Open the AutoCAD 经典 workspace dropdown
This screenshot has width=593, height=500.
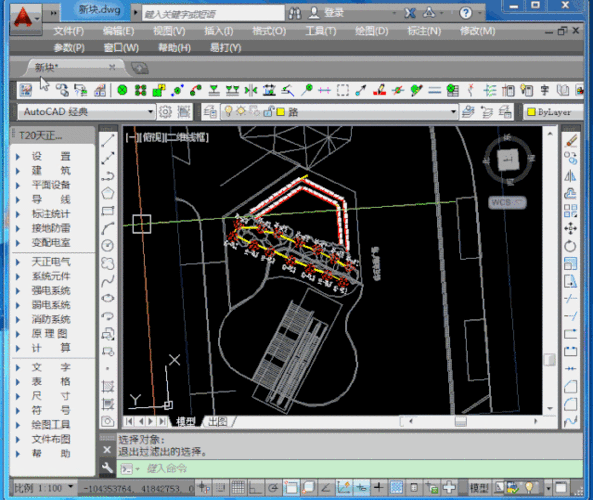pos(87,112)
